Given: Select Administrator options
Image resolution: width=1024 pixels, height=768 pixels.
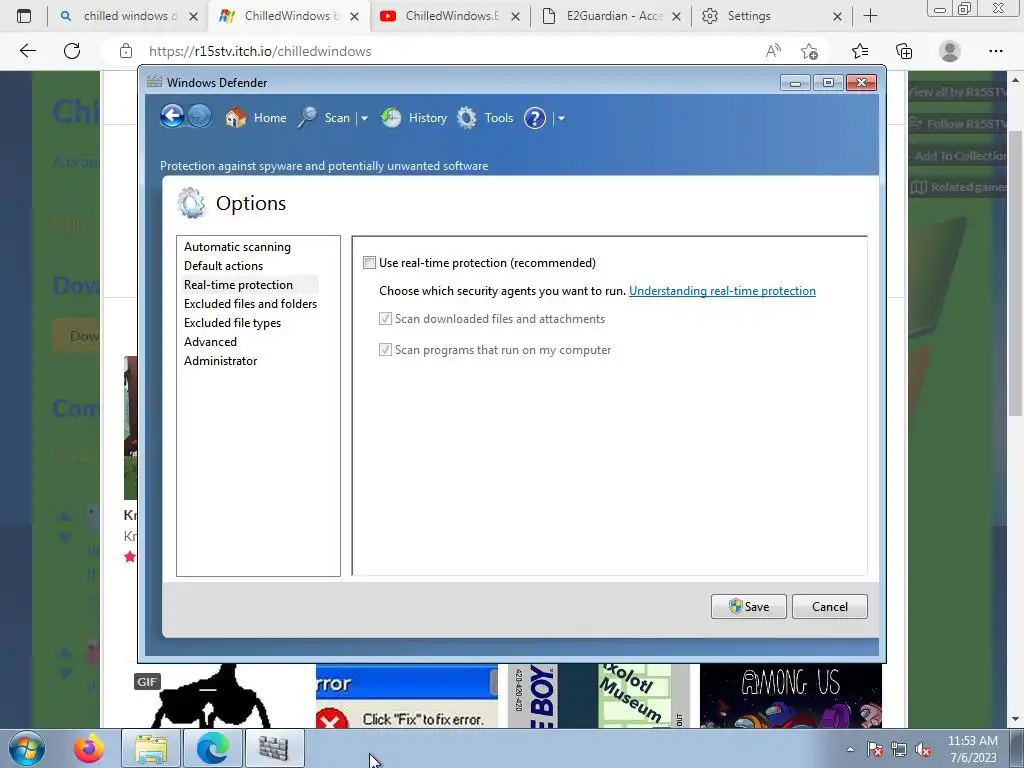Looking at the screenshot, I should pyautogui.click(x=221, y=360).
